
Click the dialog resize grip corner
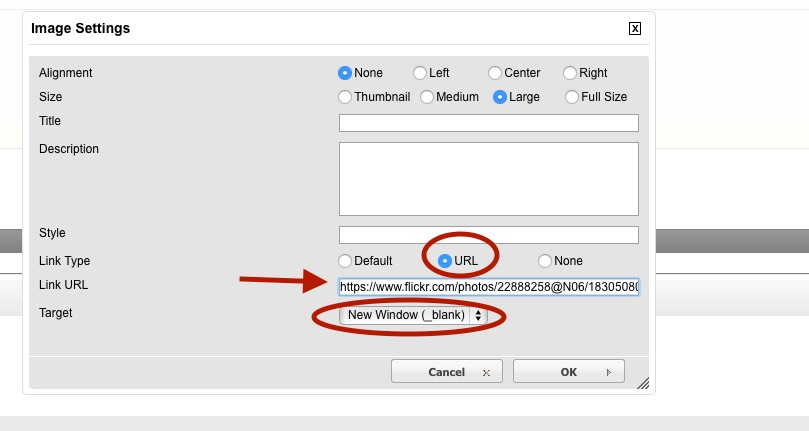coord(643,382)
